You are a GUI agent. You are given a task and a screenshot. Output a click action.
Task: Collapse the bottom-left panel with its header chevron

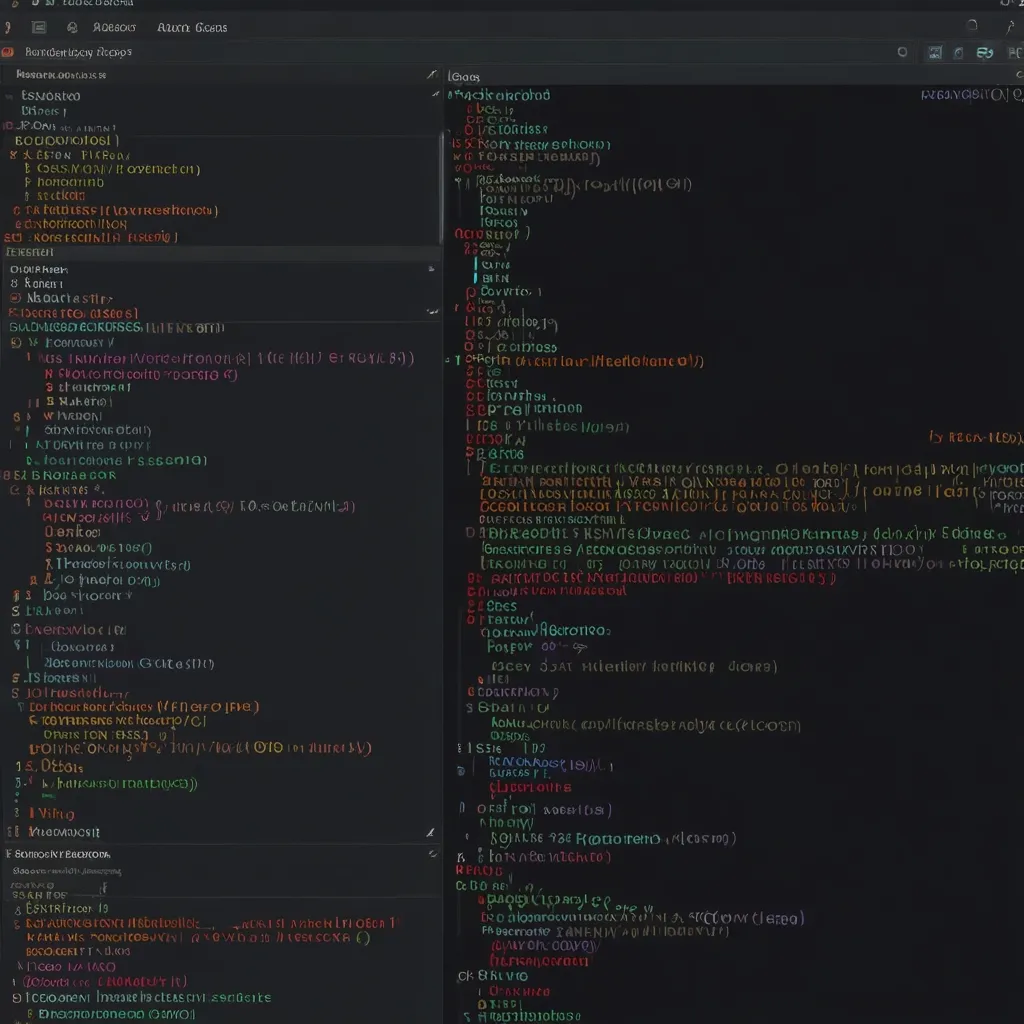coord(432,854)
